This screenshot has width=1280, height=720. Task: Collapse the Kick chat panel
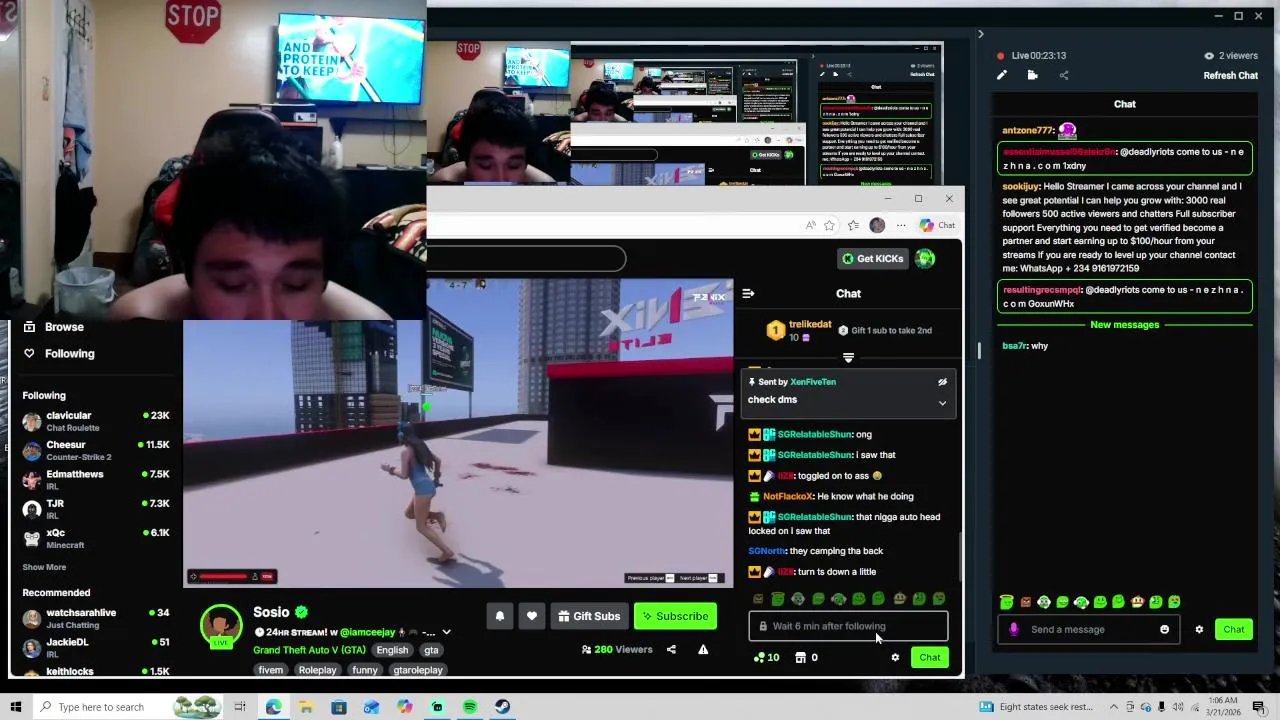[748, 294]
